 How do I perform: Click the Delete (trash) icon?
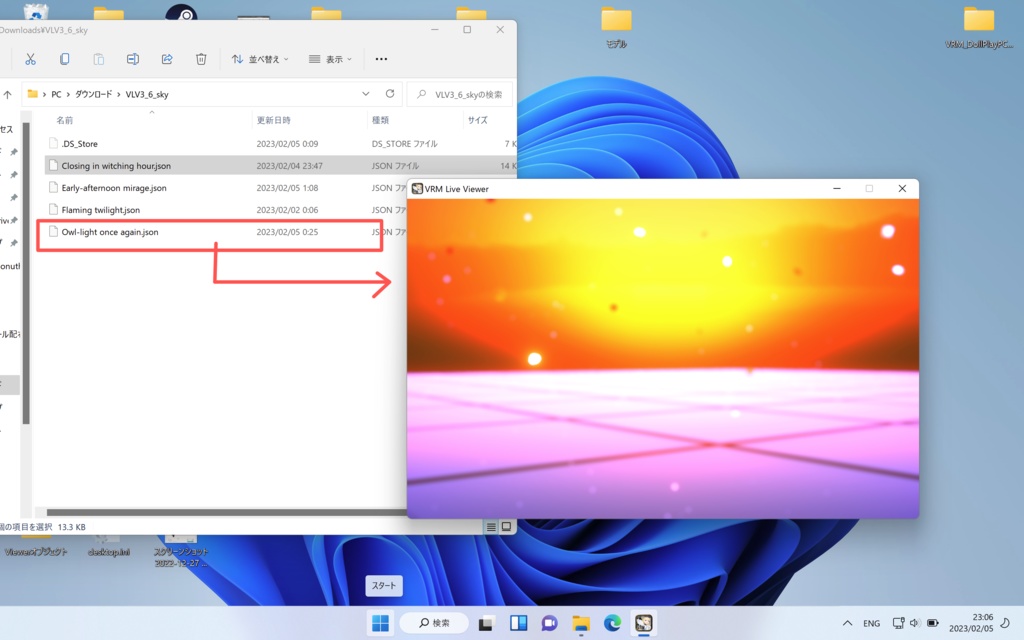point(199,58)
